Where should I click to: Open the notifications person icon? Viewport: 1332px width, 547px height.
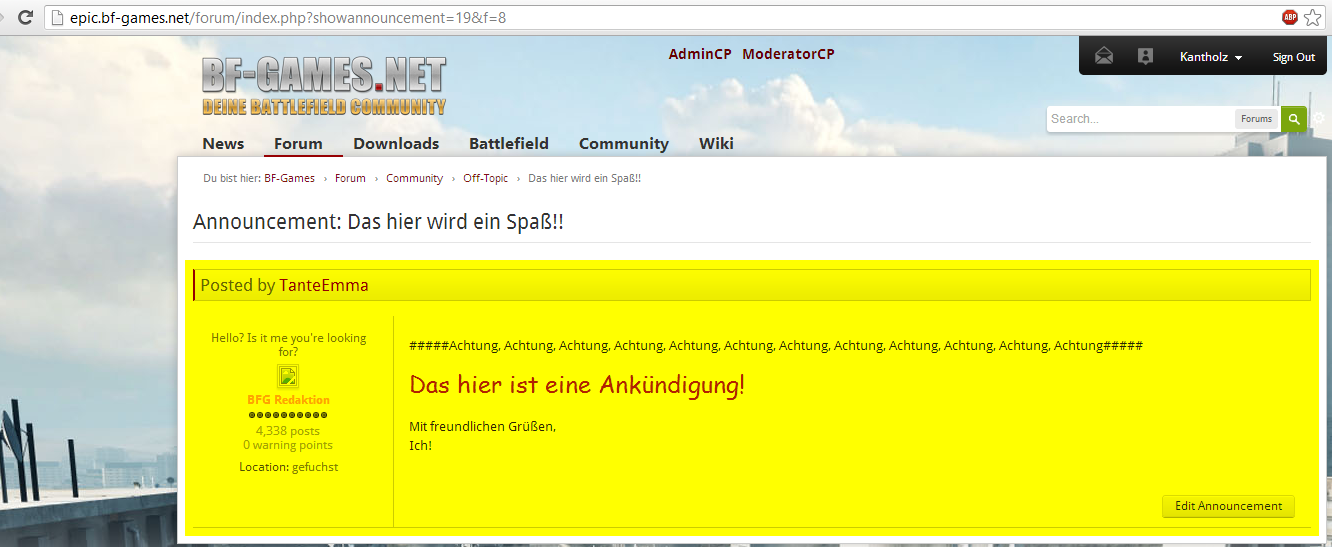[1145, 57]
